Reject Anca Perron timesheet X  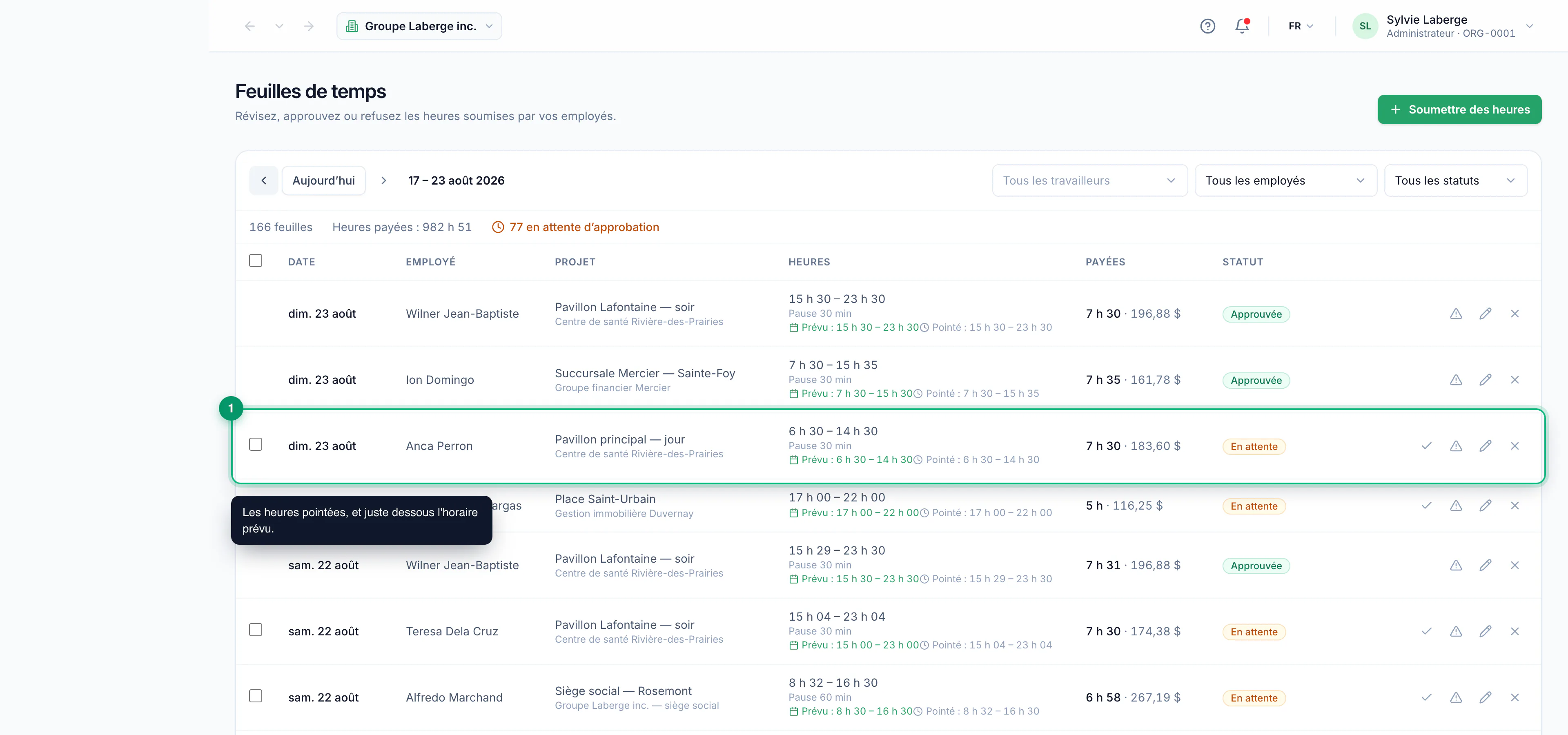pyautogui.click(x=1515, y=446)
